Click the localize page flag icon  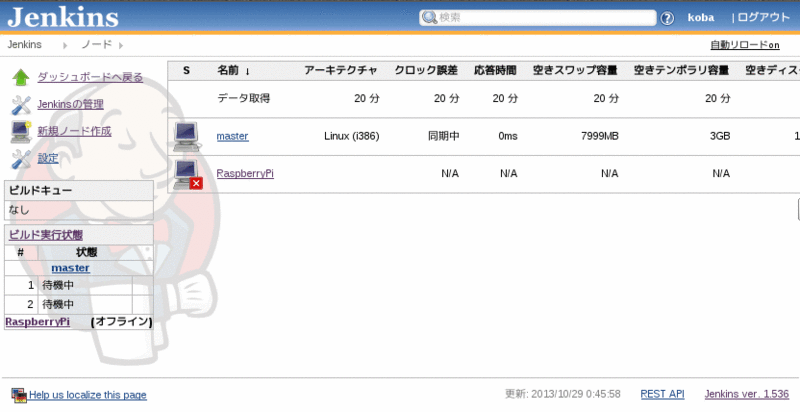tap(19, 395)
